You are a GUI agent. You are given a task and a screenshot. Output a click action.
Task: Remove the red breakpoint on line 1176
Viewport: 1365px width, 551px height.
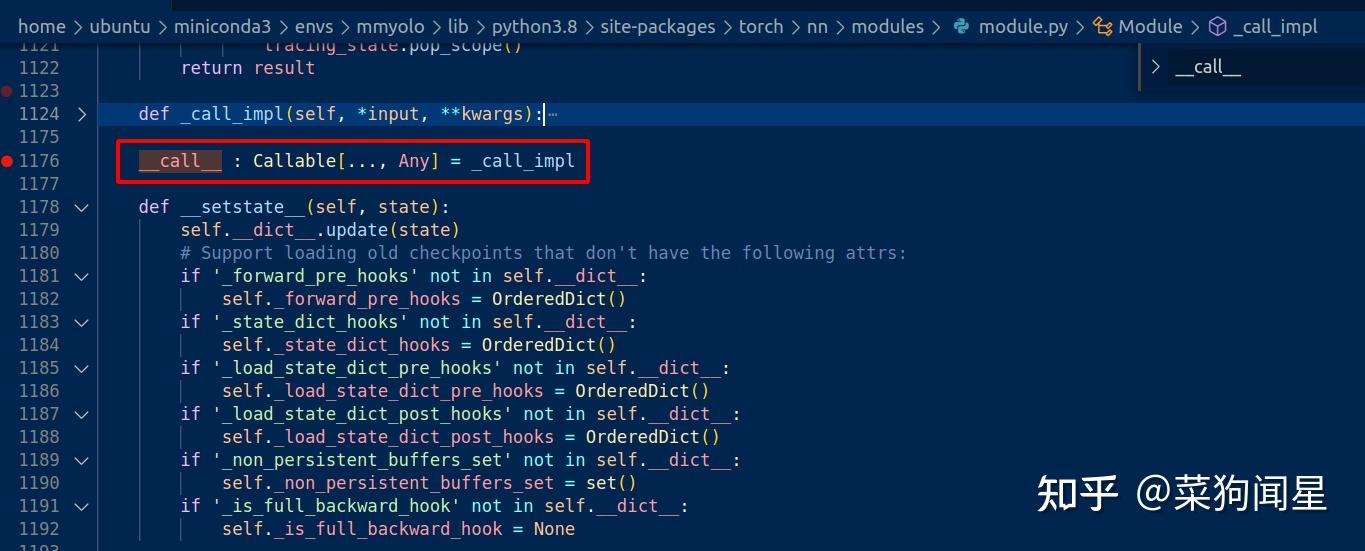(8, 161)
